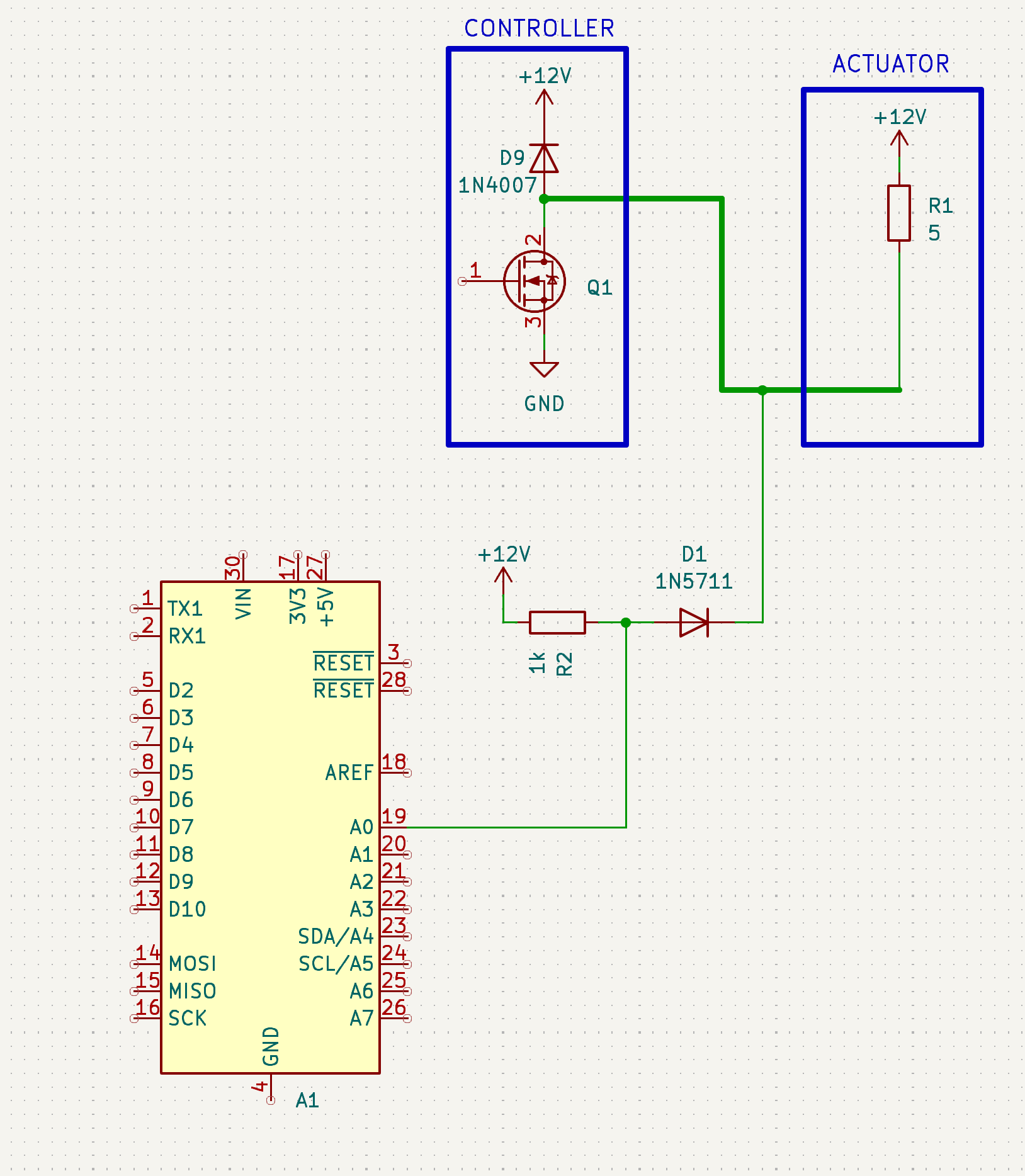
Task: Select the R2 resistor symbol body
Action: point(557,622)
